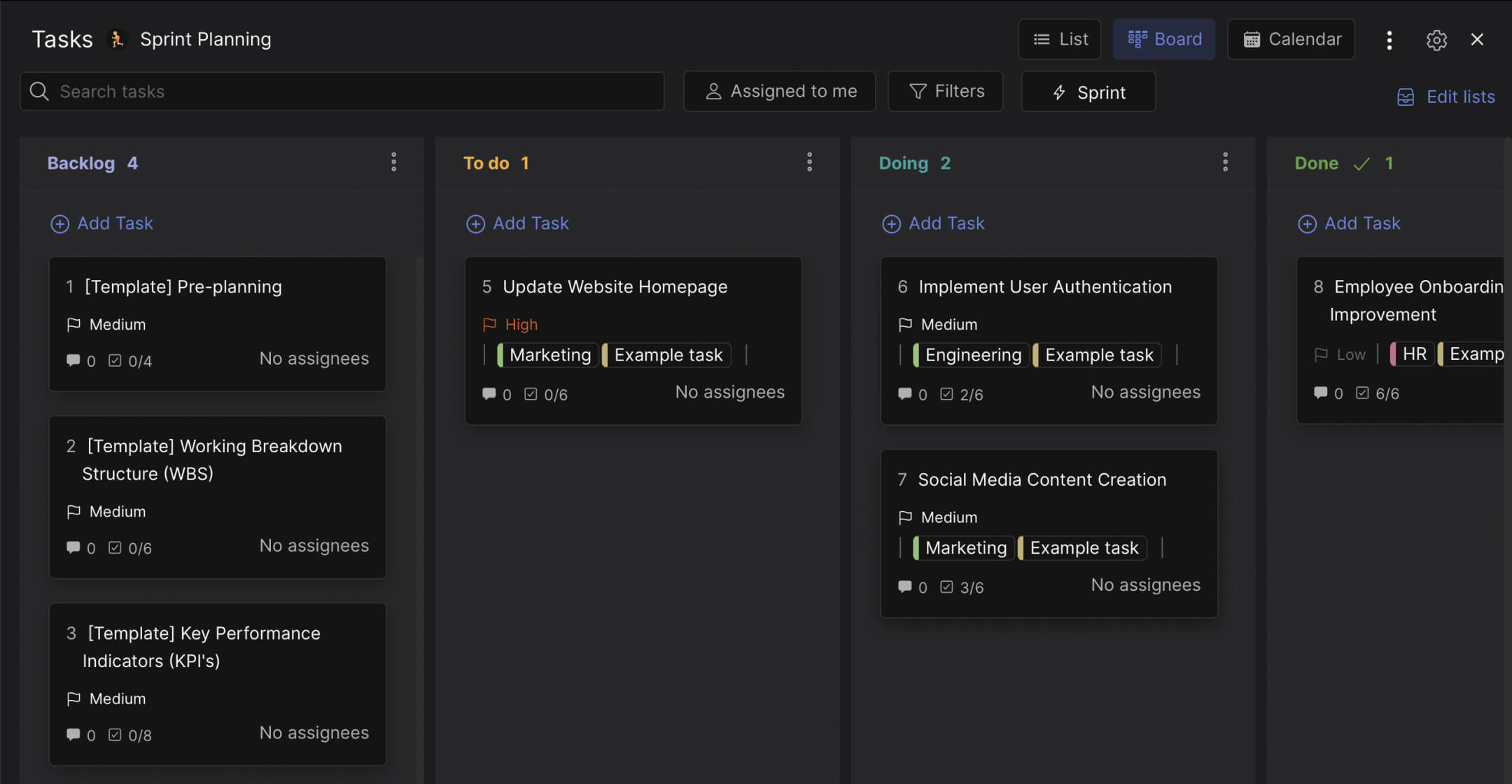Click the comment bubble on Update Website Homepage
This screenshot has width=1512, height=784.
pos(489,394)
